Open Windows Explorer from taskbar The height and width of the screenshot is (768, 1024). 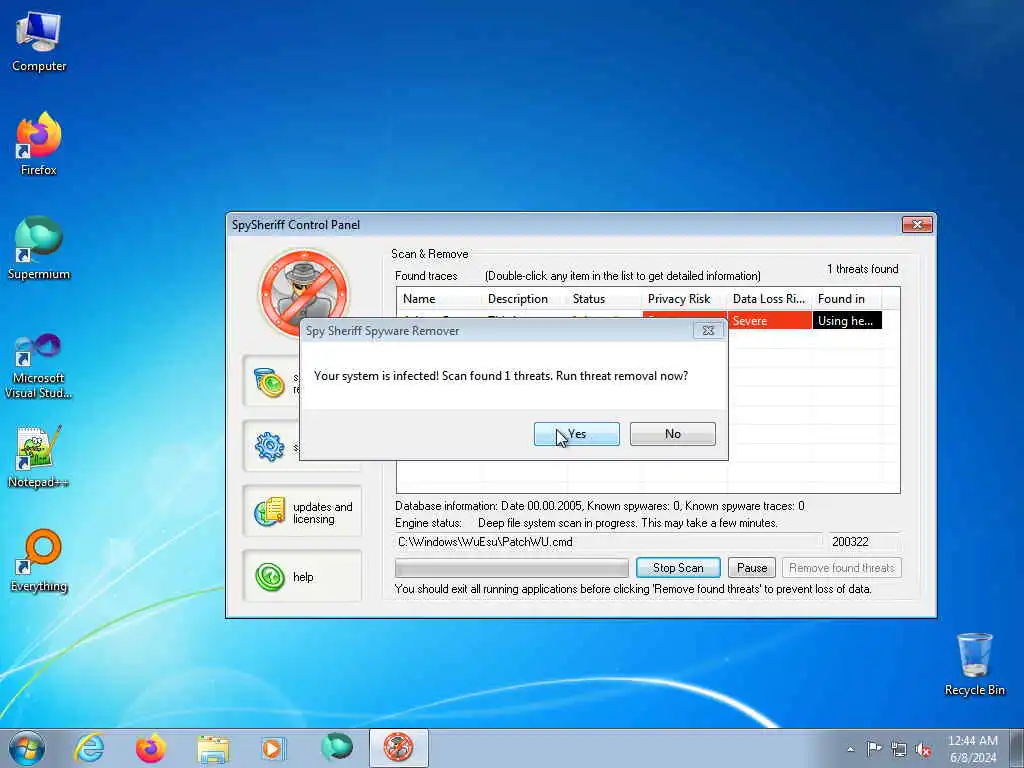coord(213,748)
